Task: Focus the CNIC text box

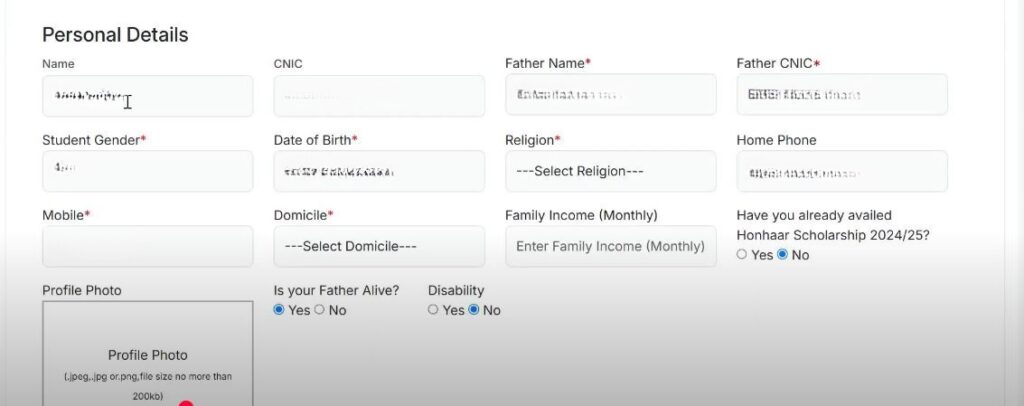Action: [379, 96]
